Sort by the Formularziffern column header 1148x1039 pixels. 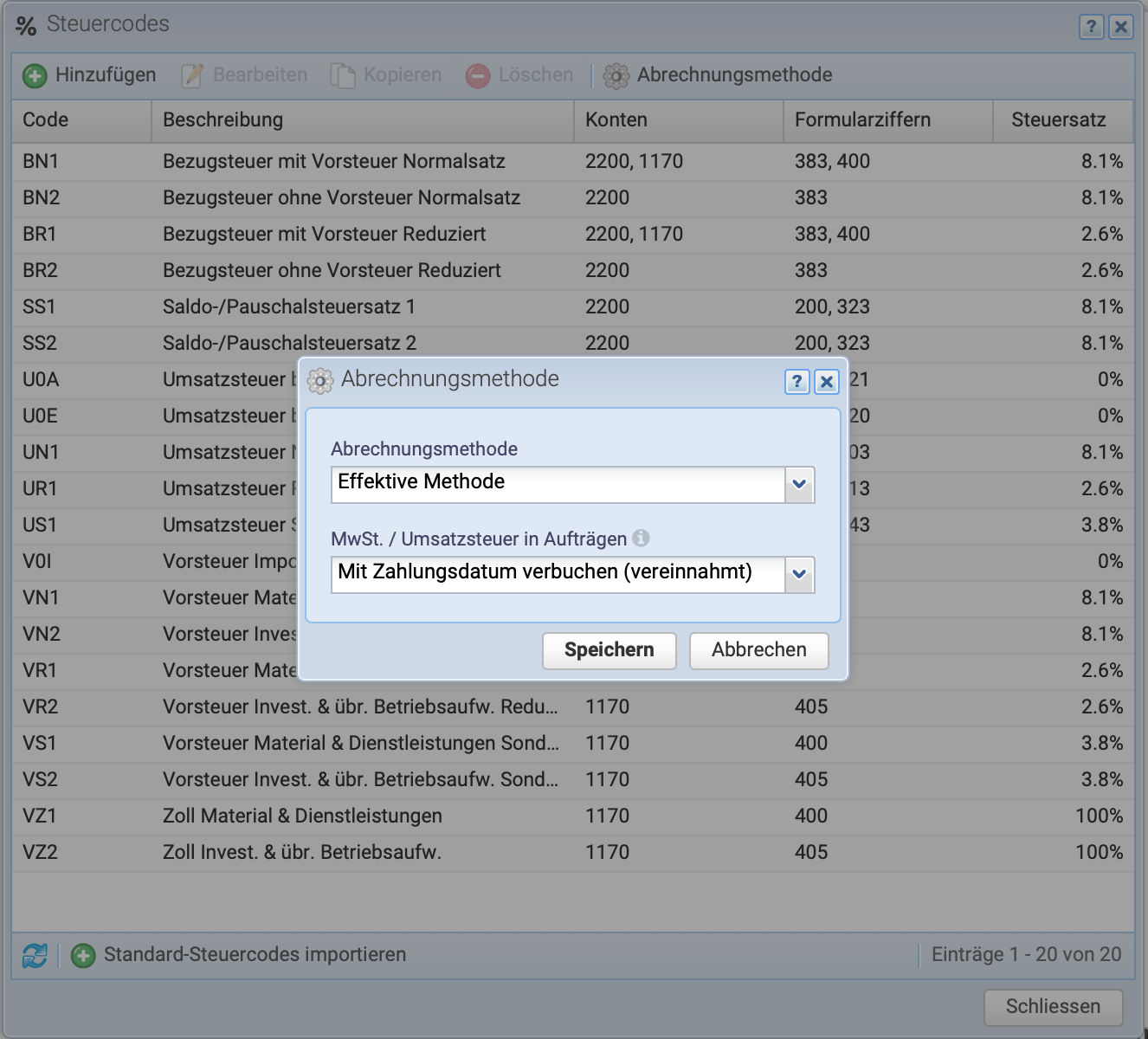[x=888, y=120]
